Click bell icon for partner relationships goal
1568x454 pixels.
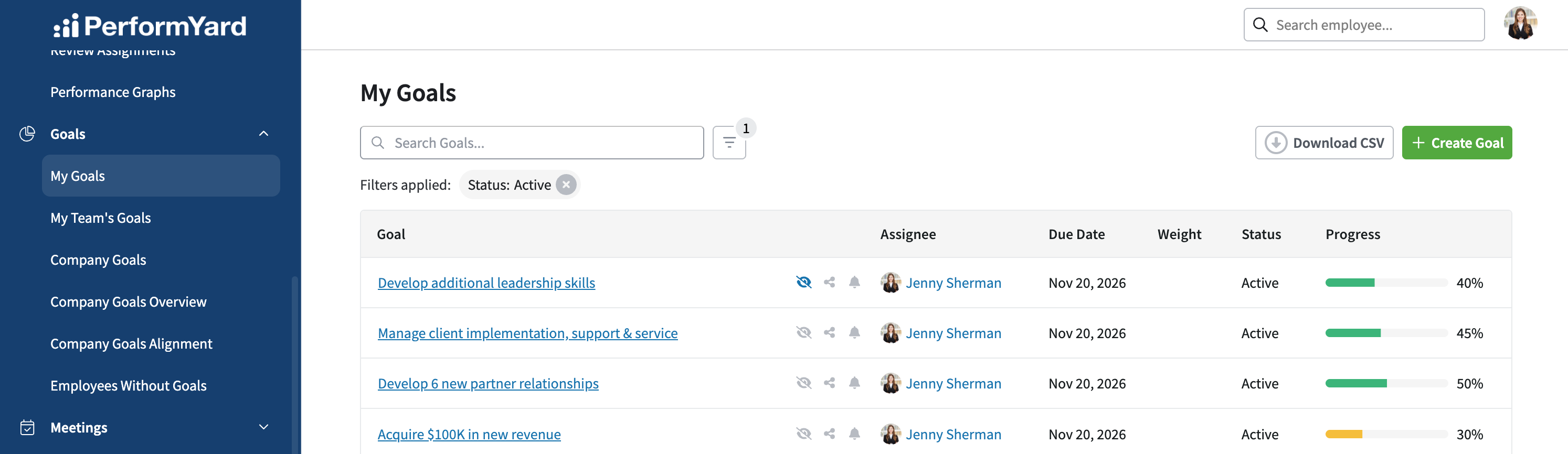click(855, 383)
